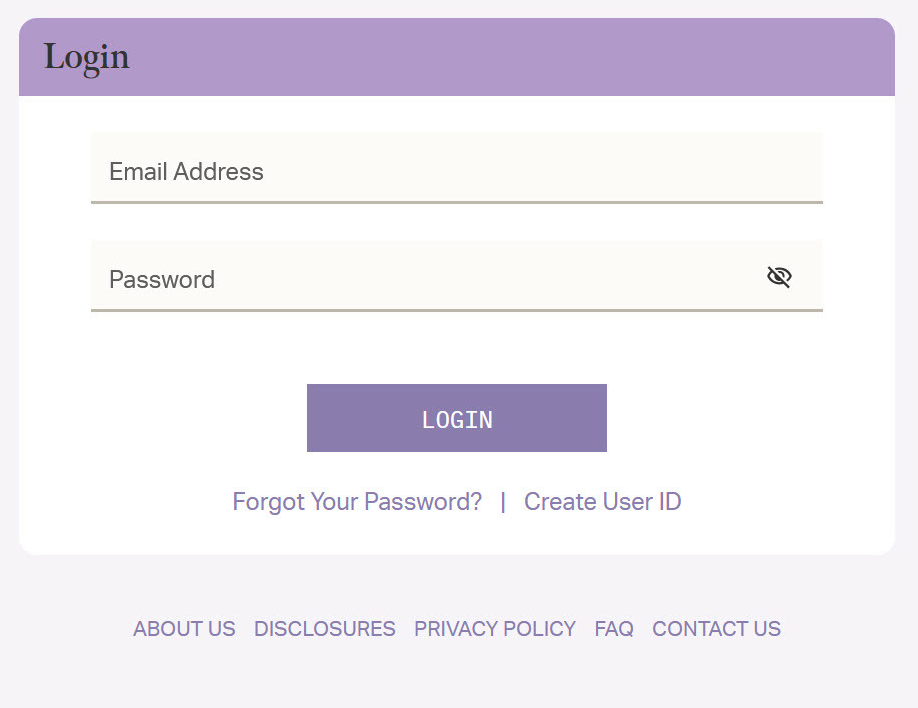Click the blank white area above LOGIN button

pyautogui.click(x=456, y=347)
